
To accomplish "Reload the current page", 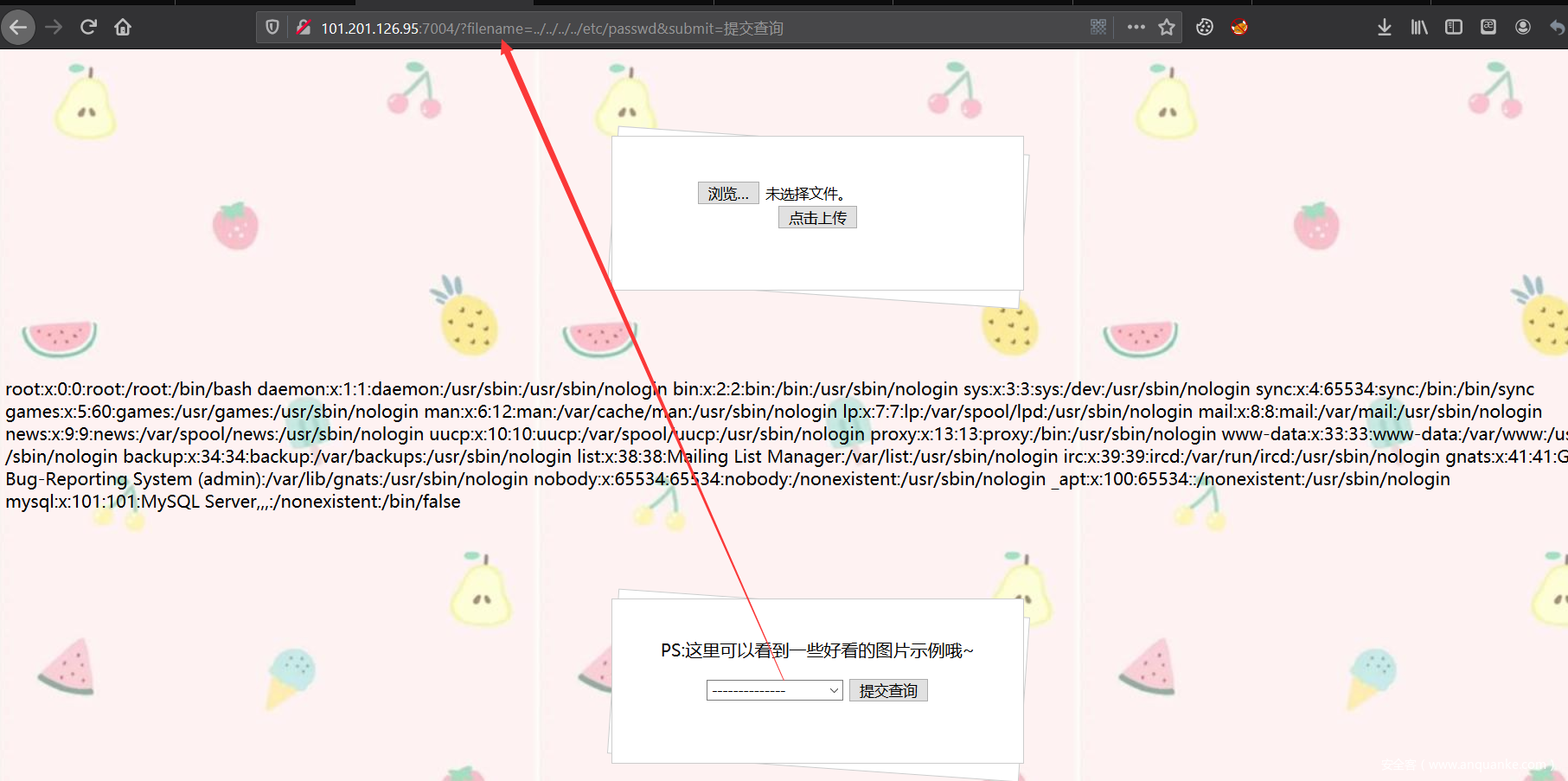I will point(88,28).
